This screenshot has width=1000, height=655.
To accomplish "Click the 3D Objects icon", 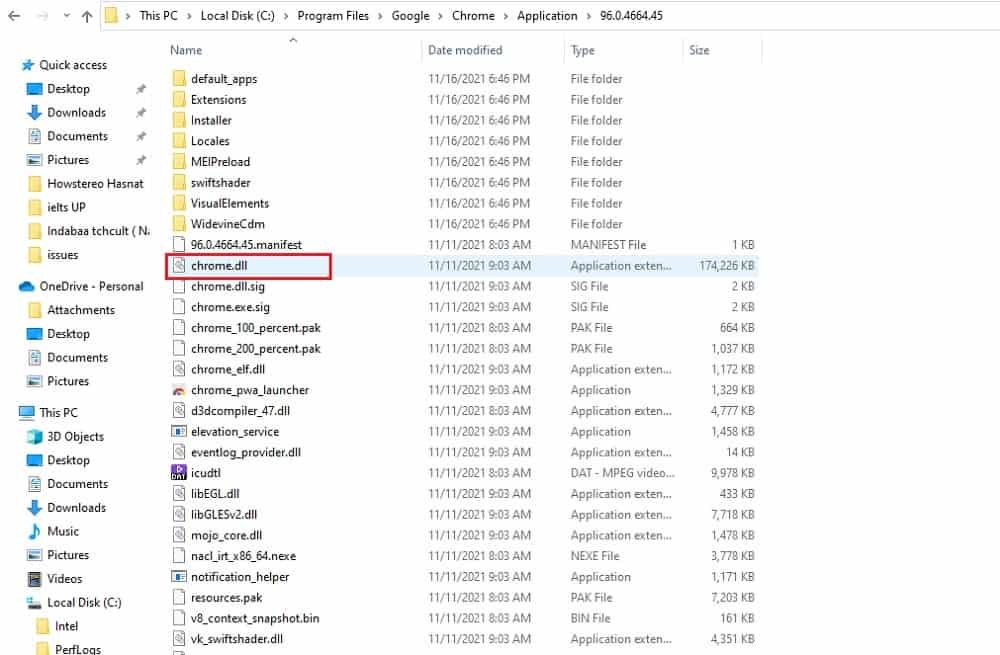I will click(x=34, y=436).
